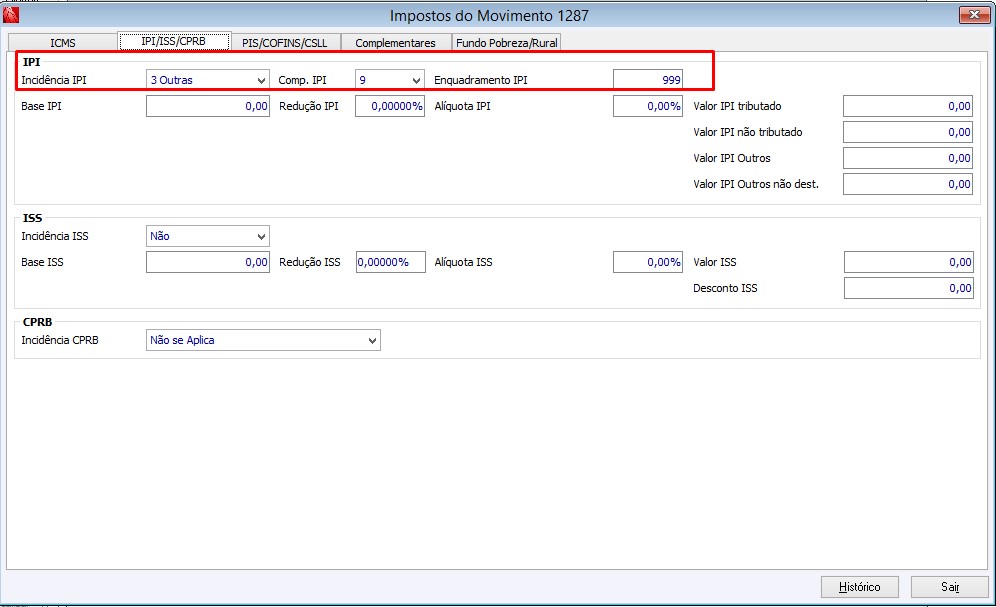Open the Incidência ISS dropdown
Viewport: 996px width, 607px height.
(x=208, y=236)
